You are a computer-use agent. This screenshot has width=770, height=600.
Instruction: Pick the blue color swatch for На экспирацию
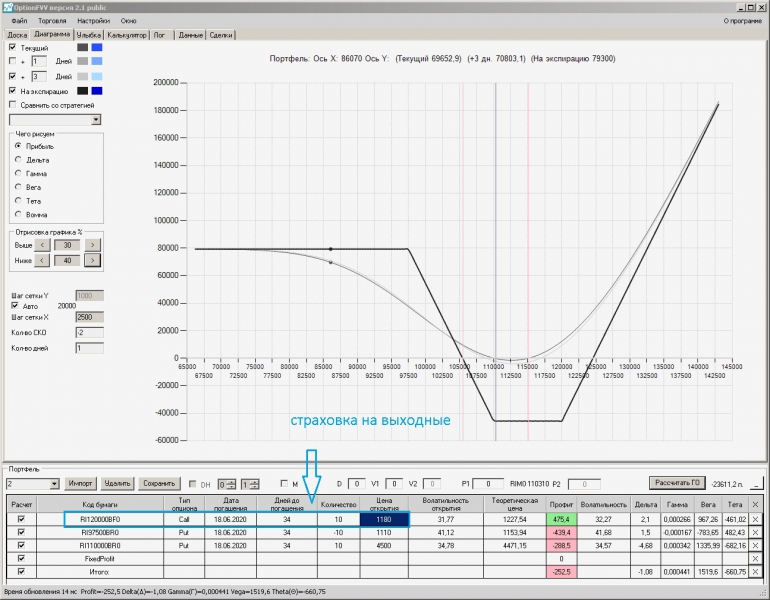click(96, 91)
